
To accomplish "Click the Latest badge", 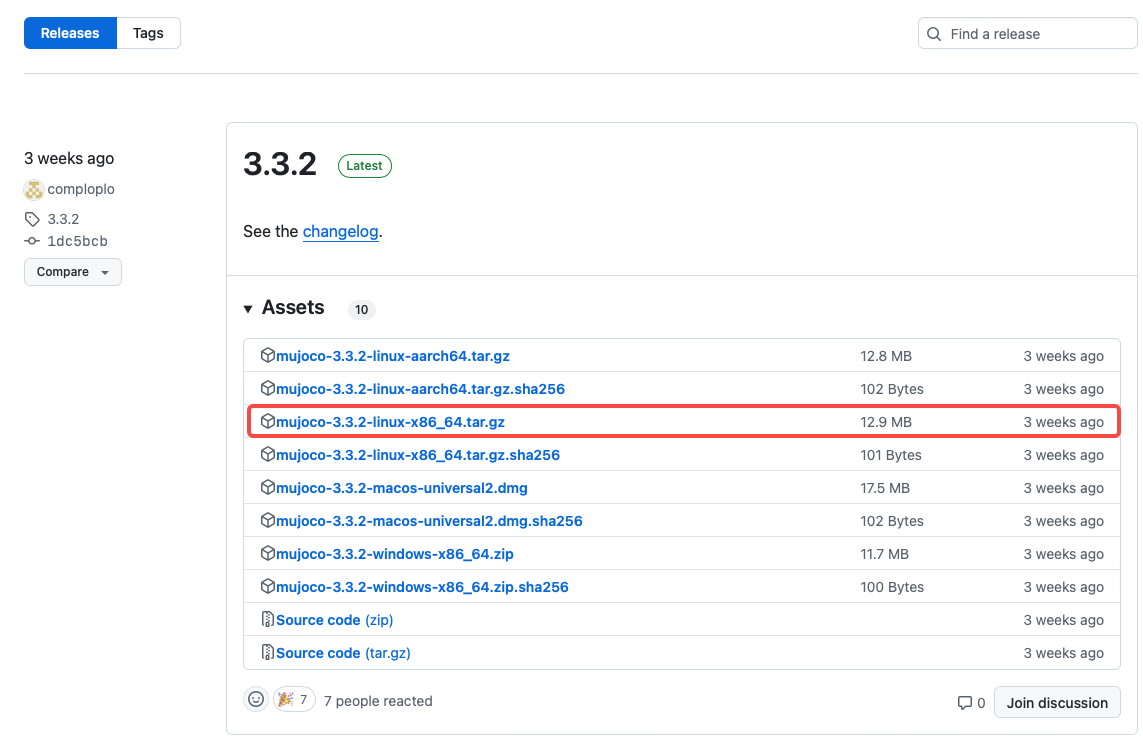I will coord(364,166).
